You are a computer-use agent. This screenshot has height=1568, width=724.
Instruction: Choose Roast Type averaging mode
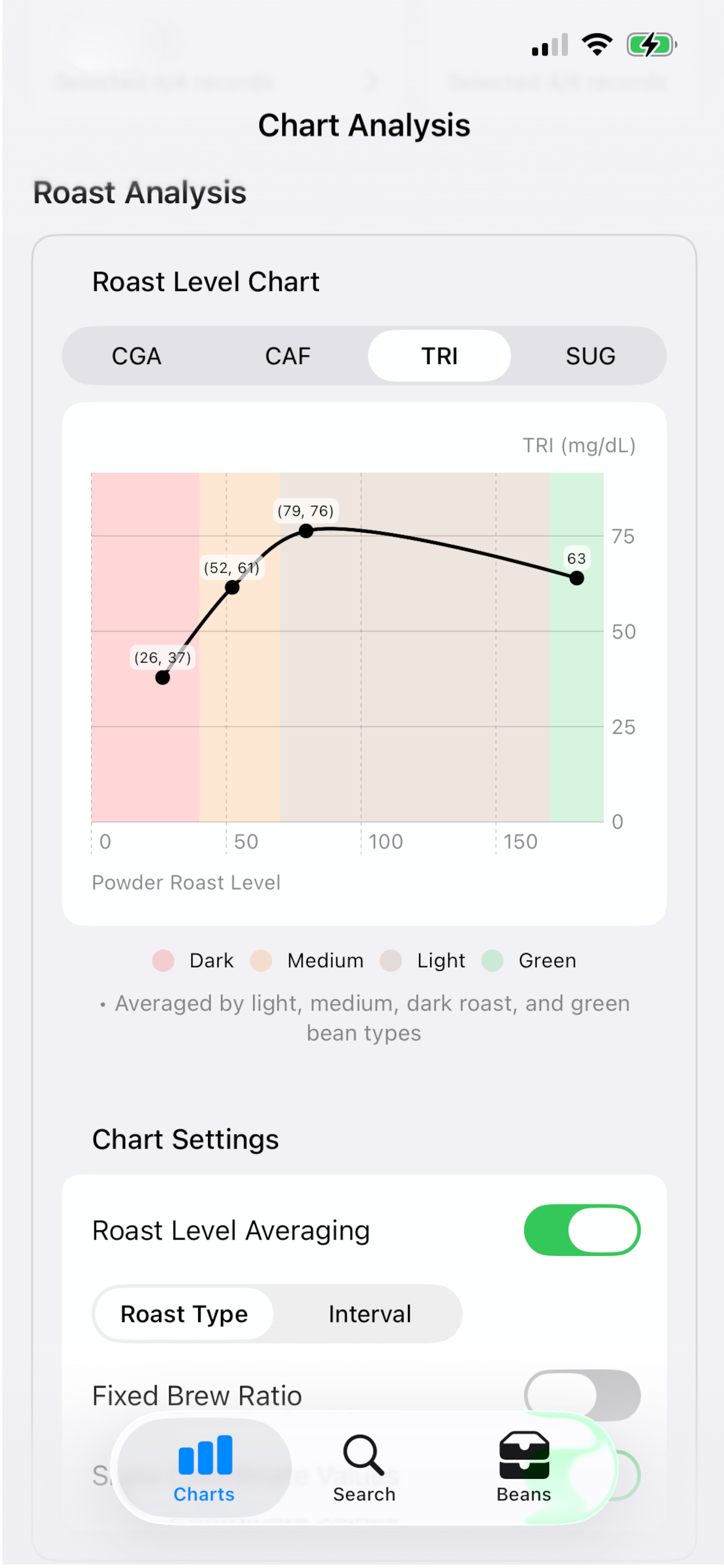coord(184,1314)
